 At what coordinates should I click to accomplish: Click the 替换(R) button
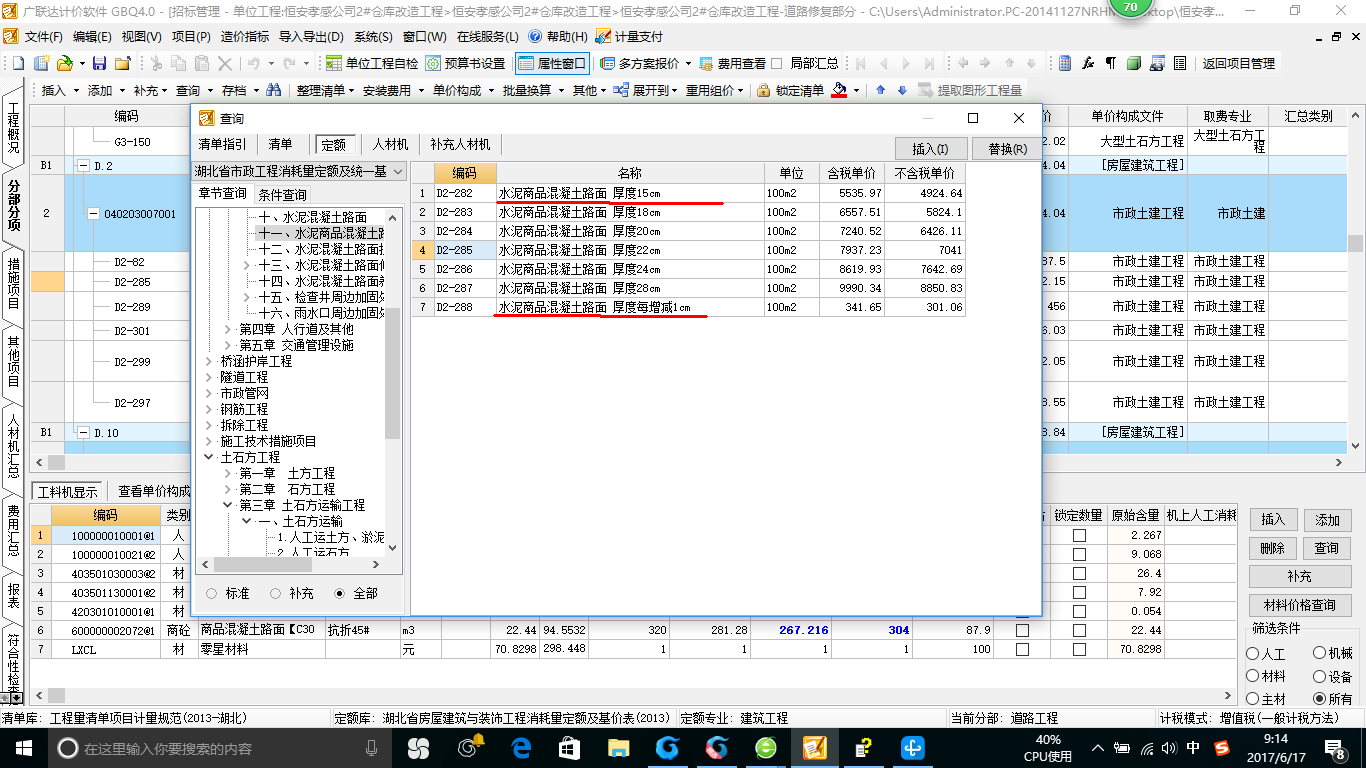[x=1007, y=149]
